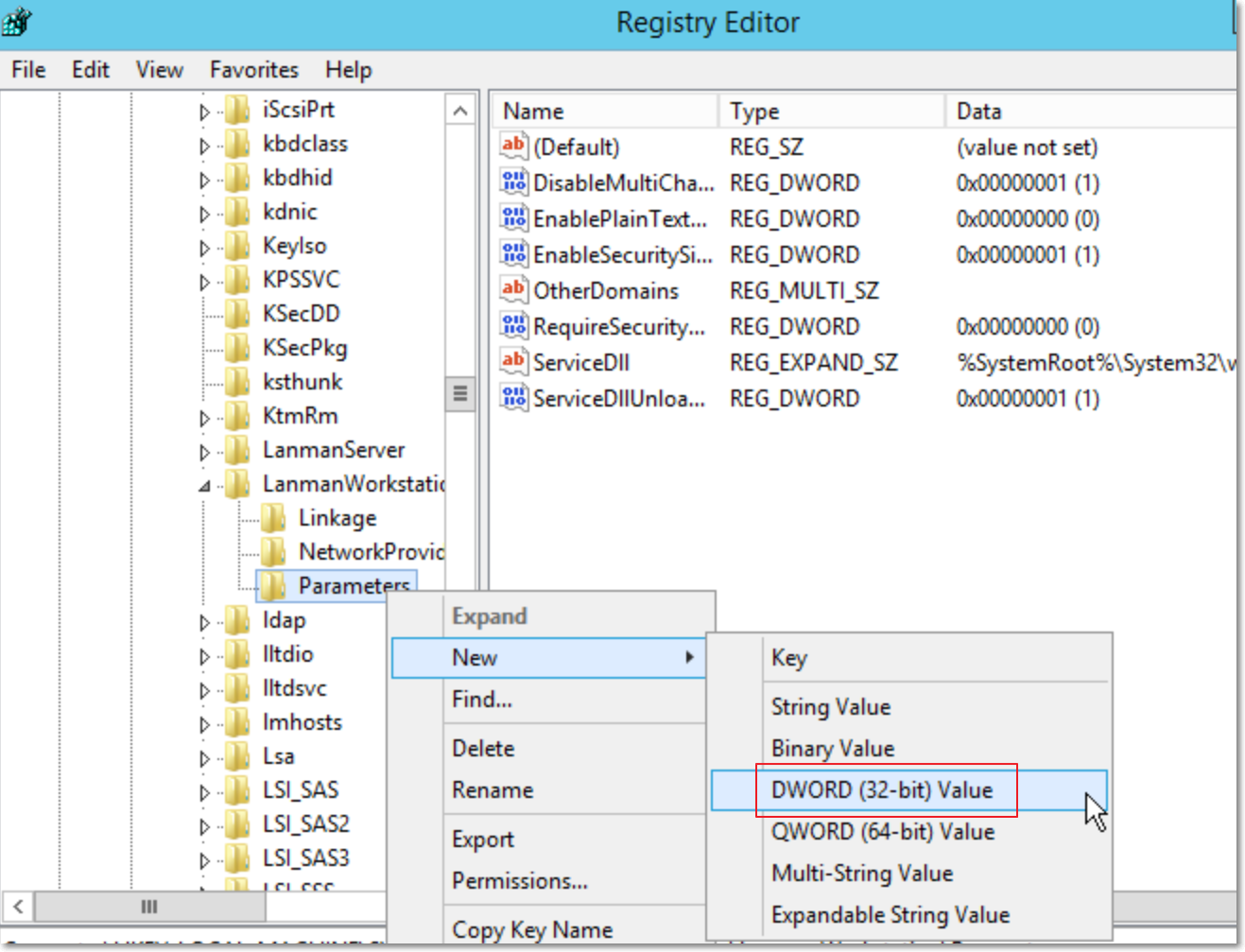Screen dimensions: 1245x952
Task: Click the Registry Editor app icon in title bar
Action: pyautogui.click(x=17, y=20)
